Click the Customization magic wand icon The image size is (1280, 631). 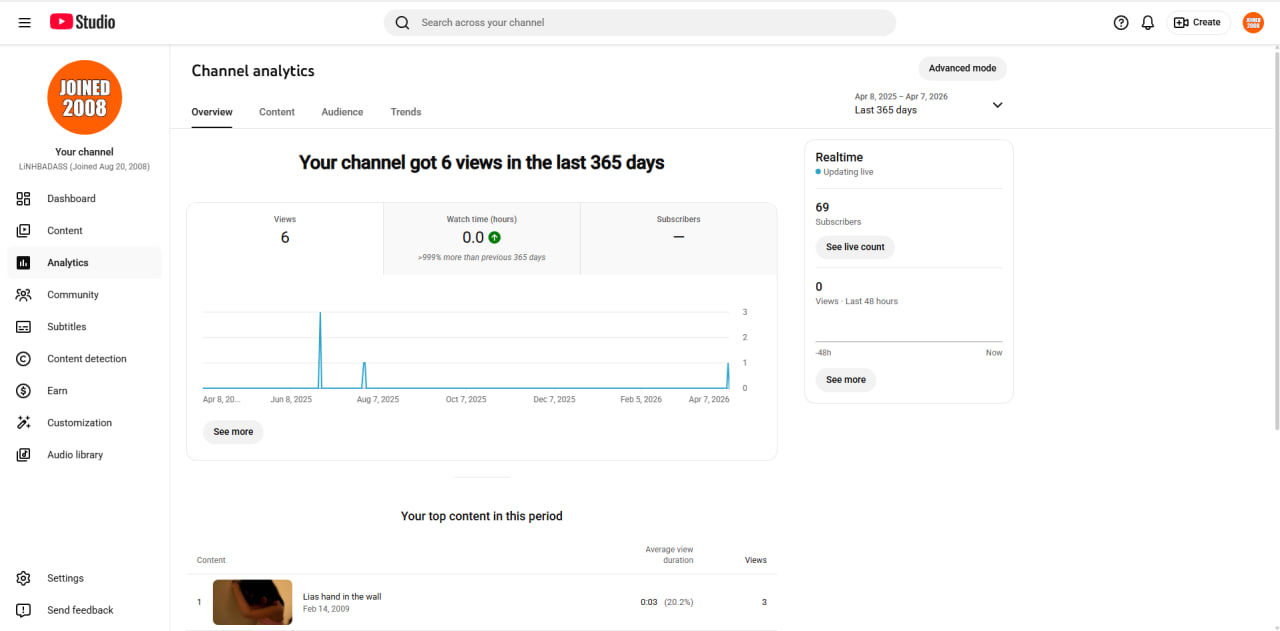pos(24,423)
